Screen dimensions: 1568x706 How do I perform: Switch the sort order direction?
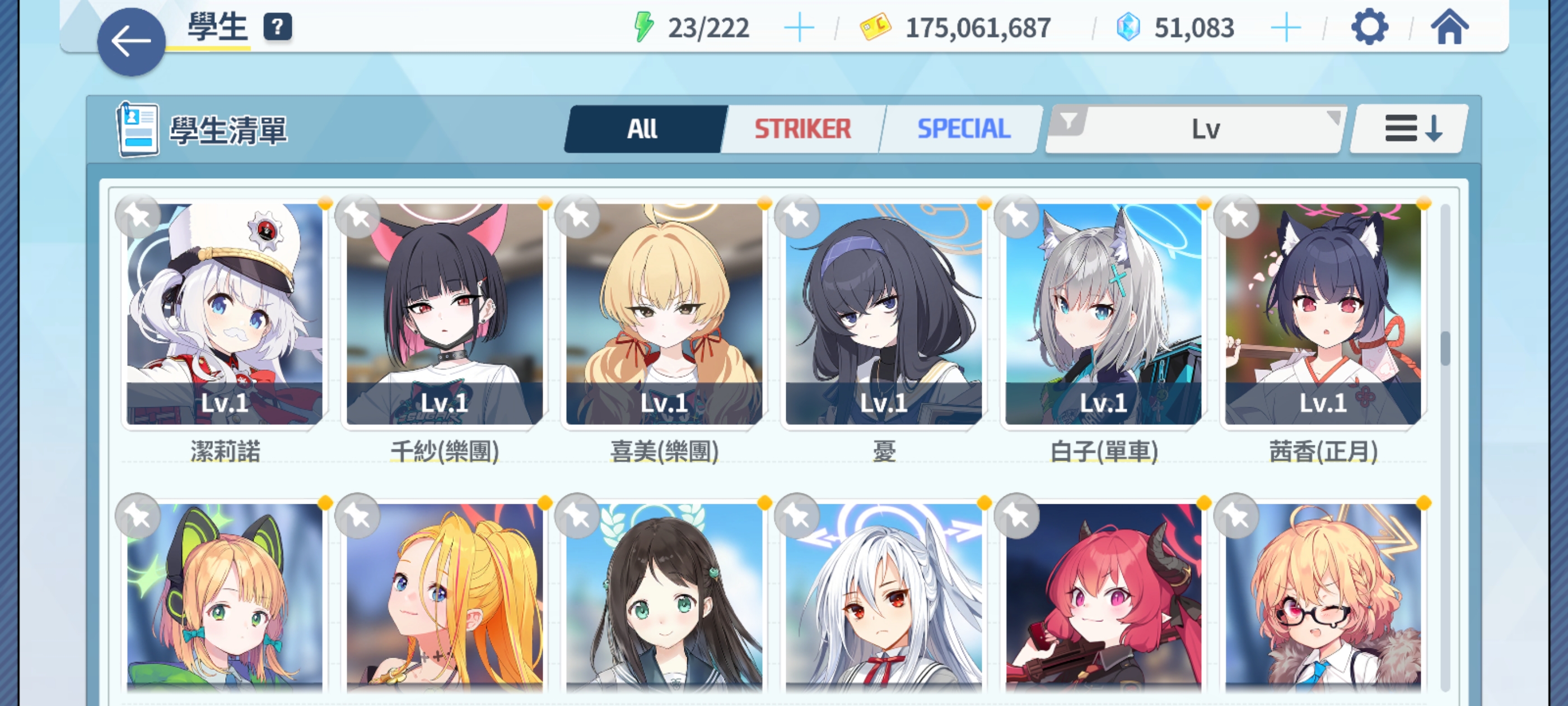[x=1409, y=129]
